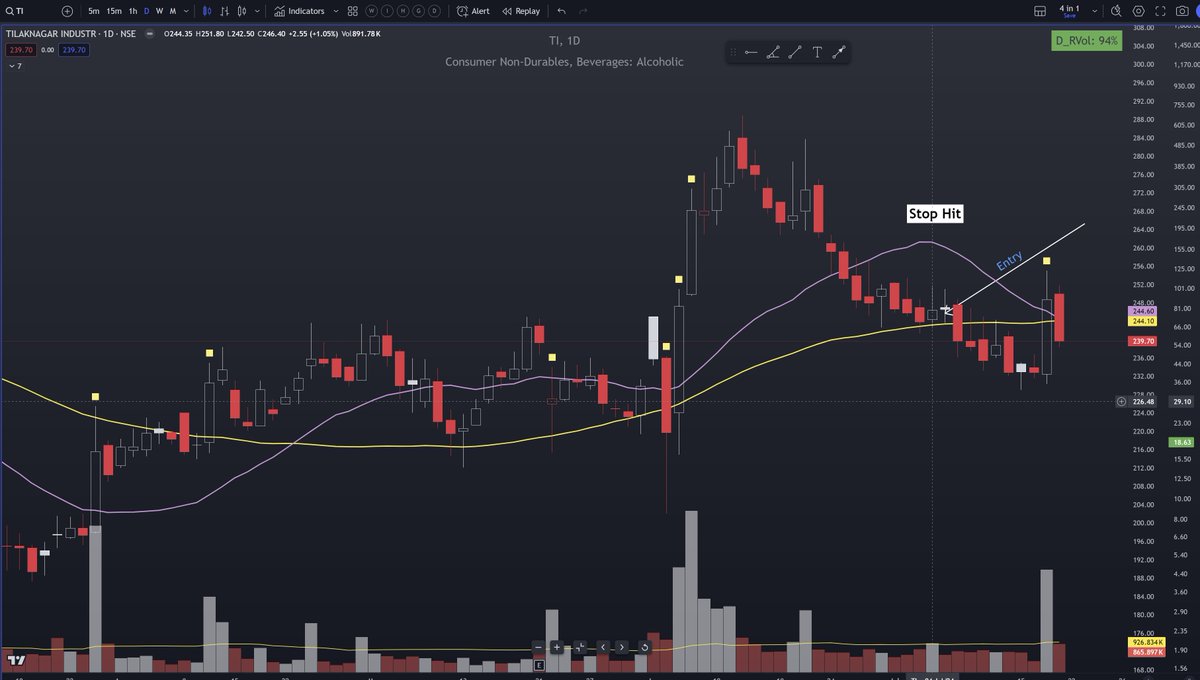Create a new Alert
The image size is (1200, 680).
point(473,11)
